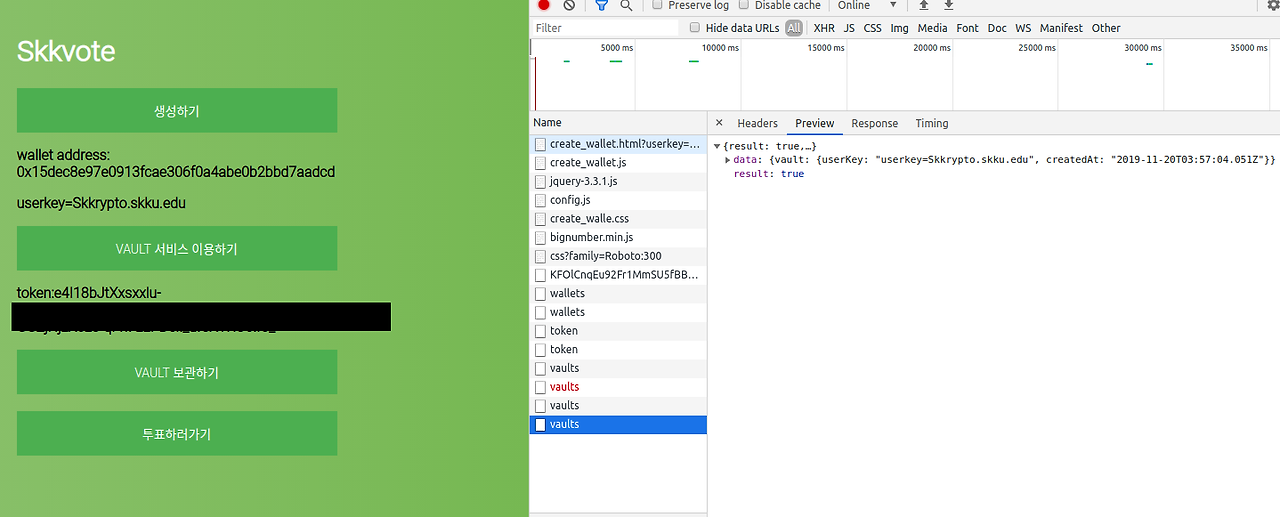Screen dimensions: 1280x517
Task: Toggle the blue filter funnel icon
Action: pos(601,5)
